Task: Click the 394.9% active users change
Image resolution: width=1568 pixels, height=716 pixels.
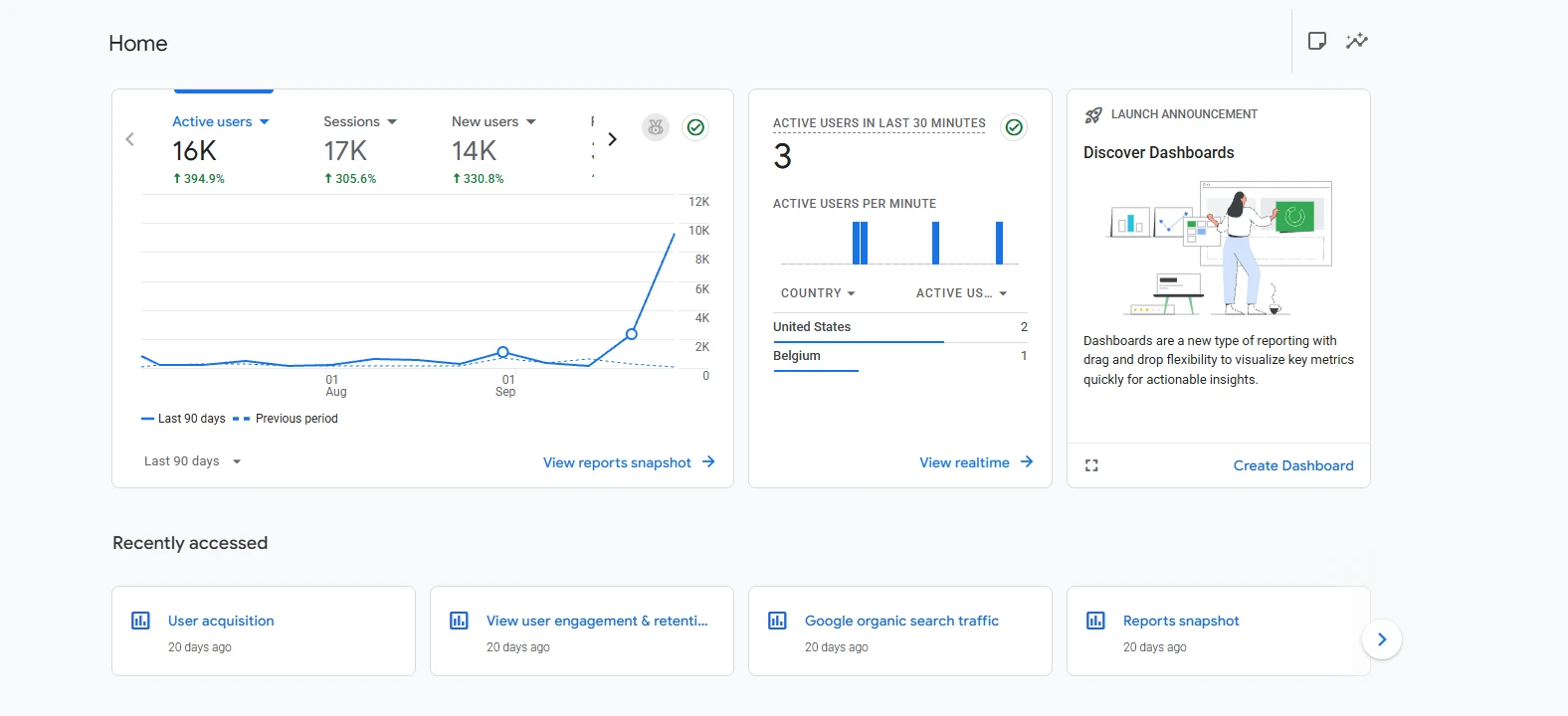Action: (x=199, y=179)
